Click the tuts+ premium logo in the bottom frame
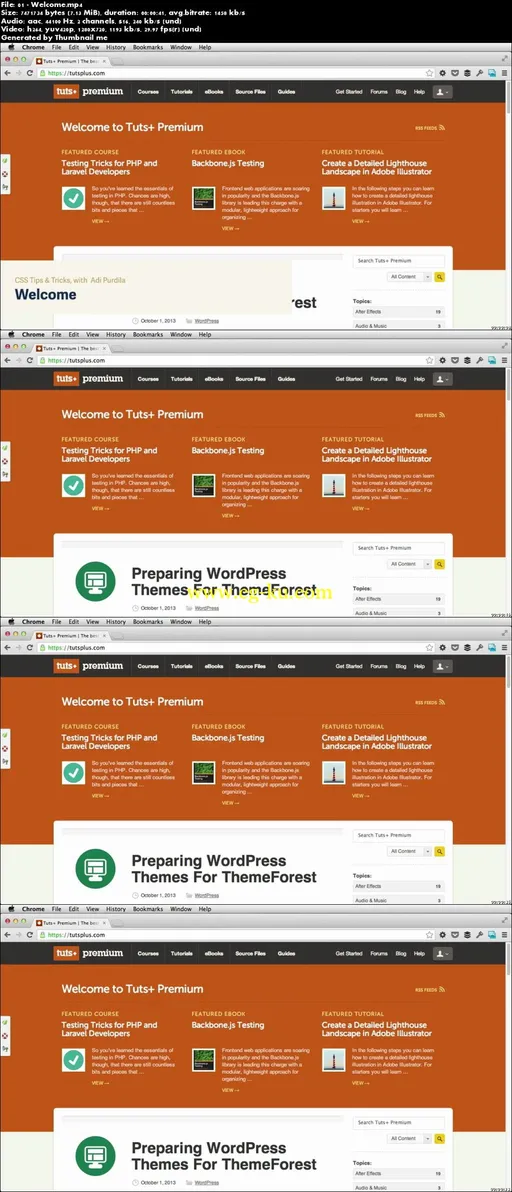The height and width of the screenshot is (1192, 512). [88, 953]
